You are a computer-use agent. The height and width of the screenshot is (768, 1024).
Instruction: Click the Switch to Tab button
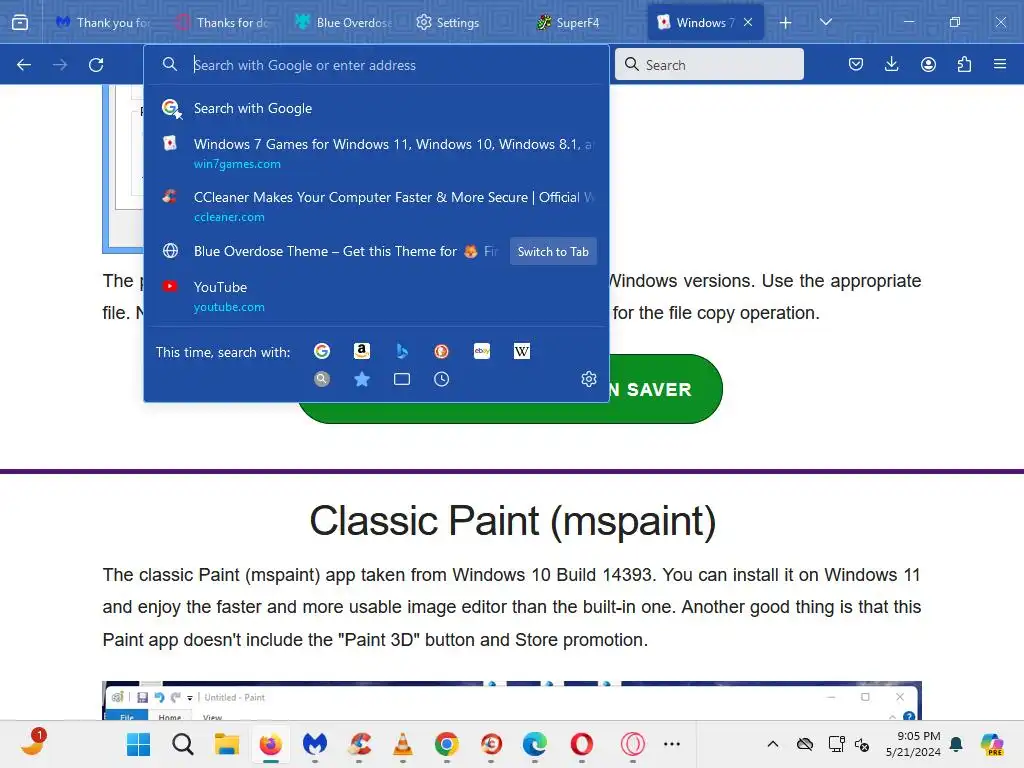pos(553,251)
